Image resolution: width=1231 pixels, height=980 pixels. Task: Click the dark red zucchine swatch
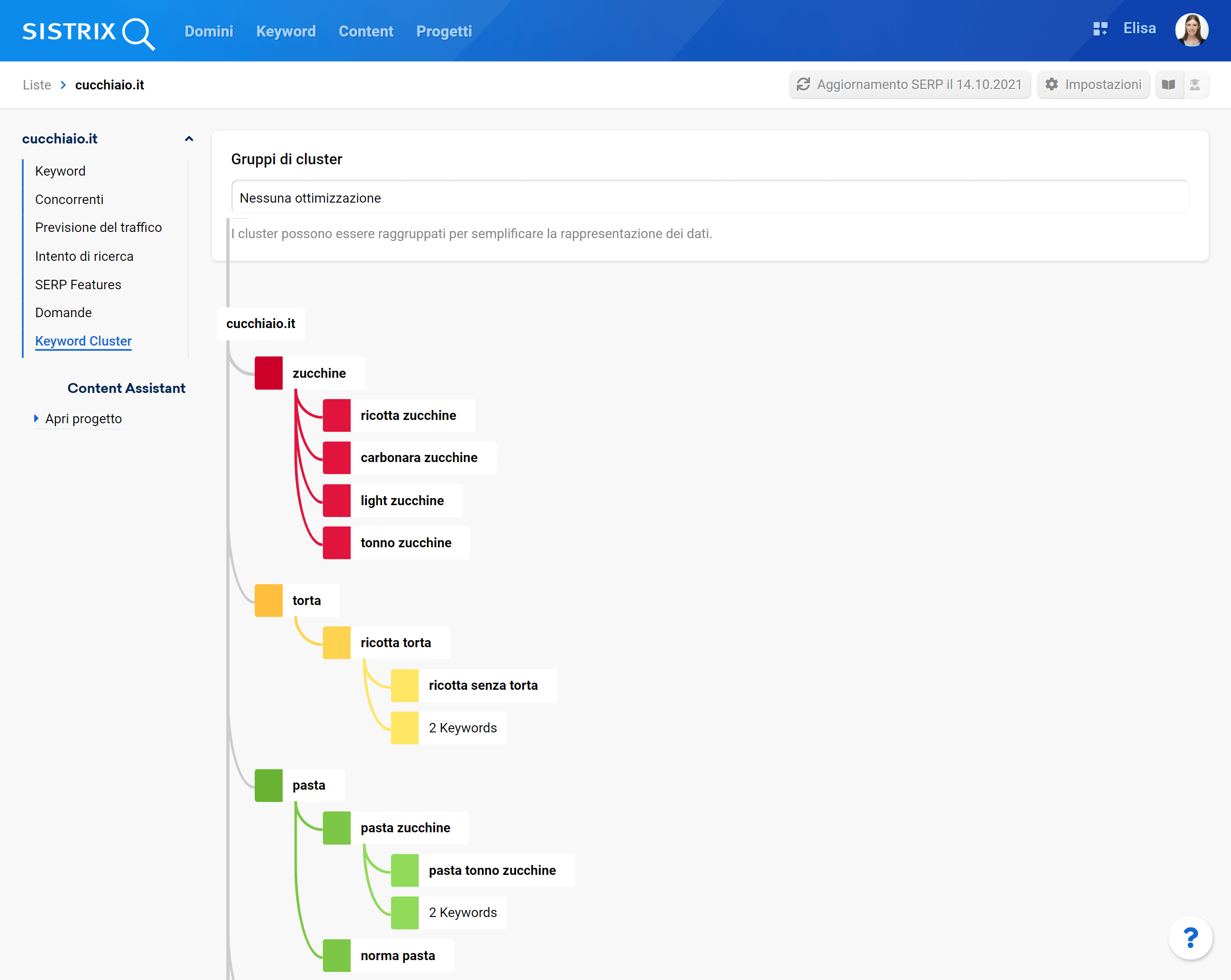click(x=268, y=373)
